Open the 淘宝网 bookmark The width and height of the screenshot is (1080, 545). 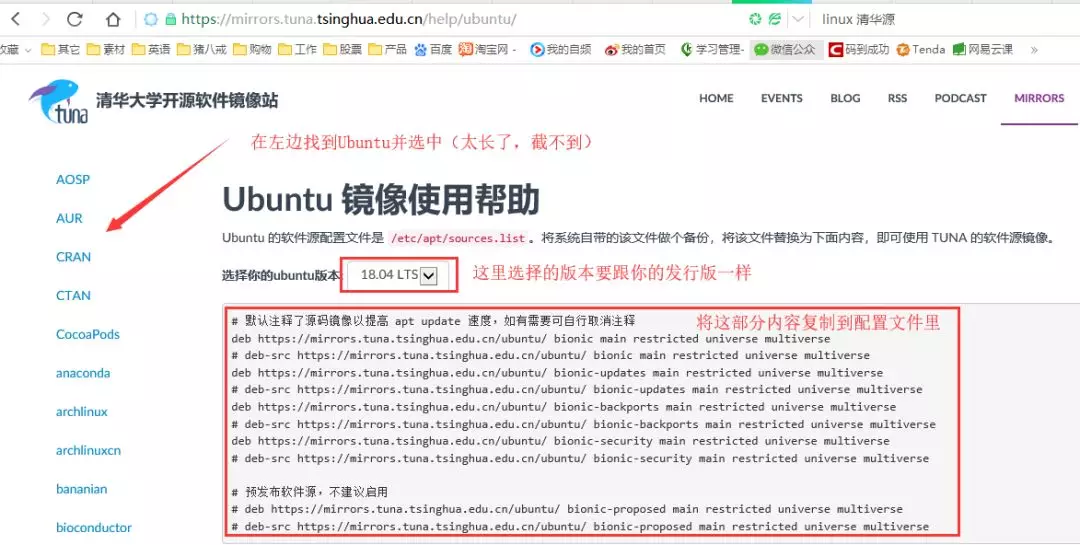pyautogui.click(x=487, y=50)
